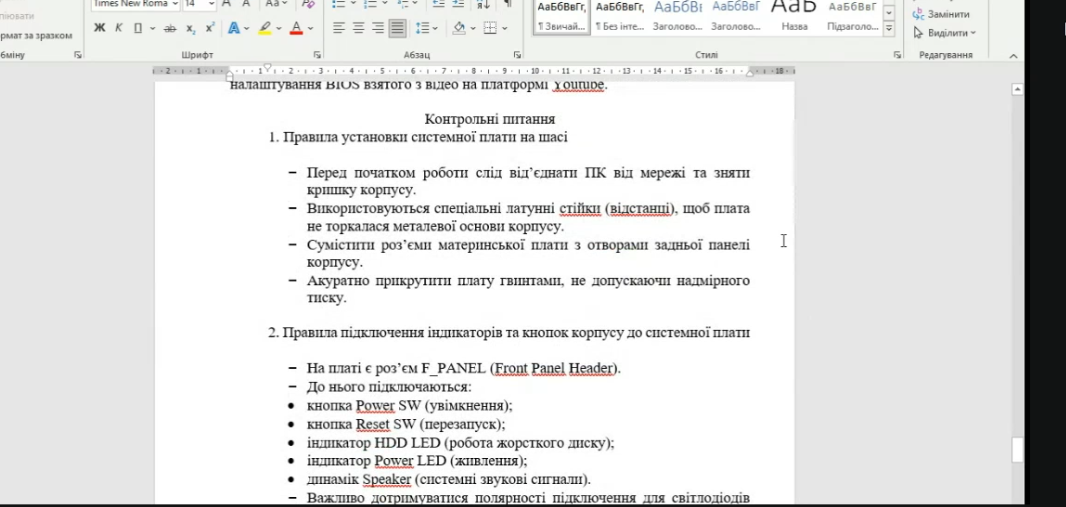Toggle bold formatting (Ж)
Viewport: 1066px width, 507px height.
pyautogui.click(x=100, y=28)
